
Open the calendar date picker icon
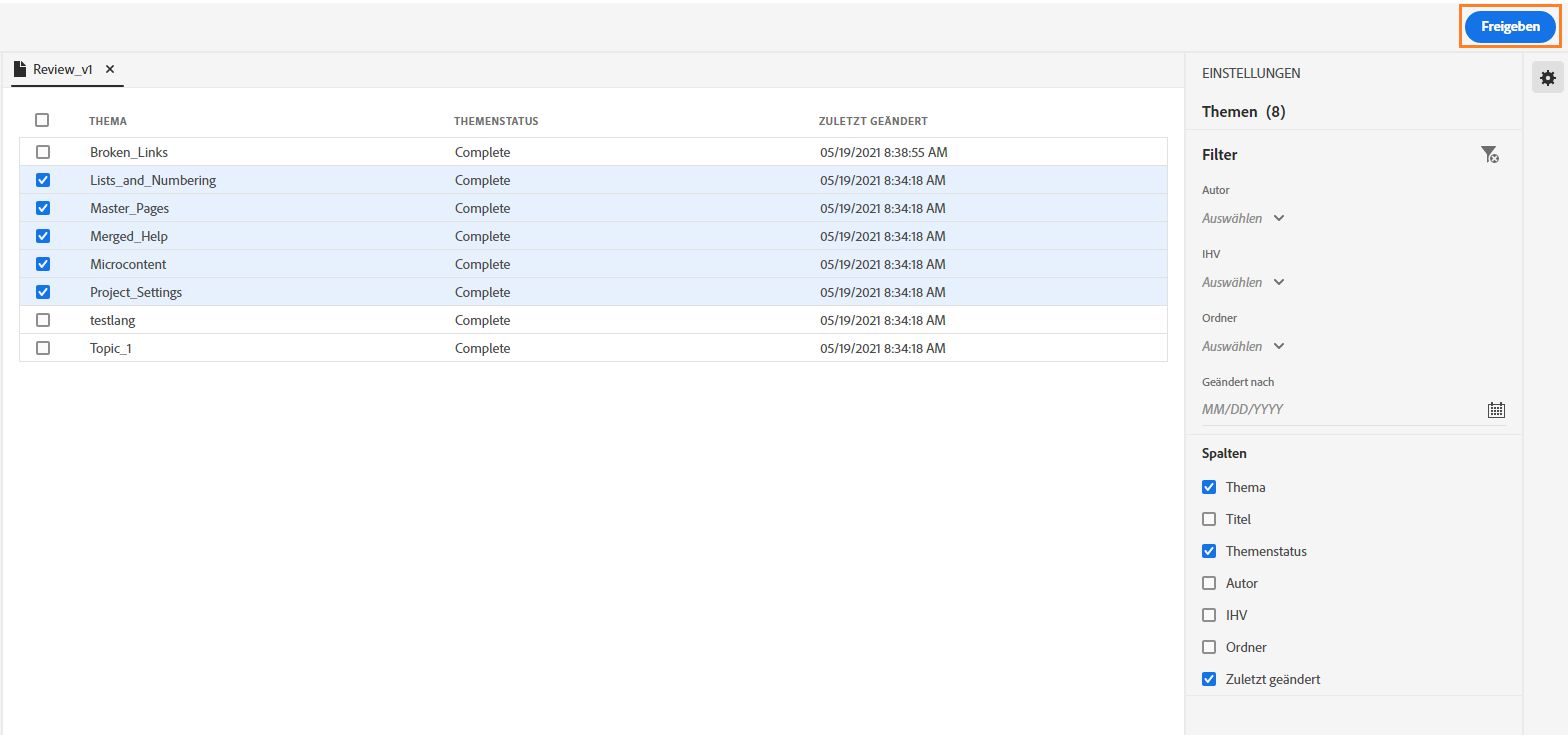1496,409
